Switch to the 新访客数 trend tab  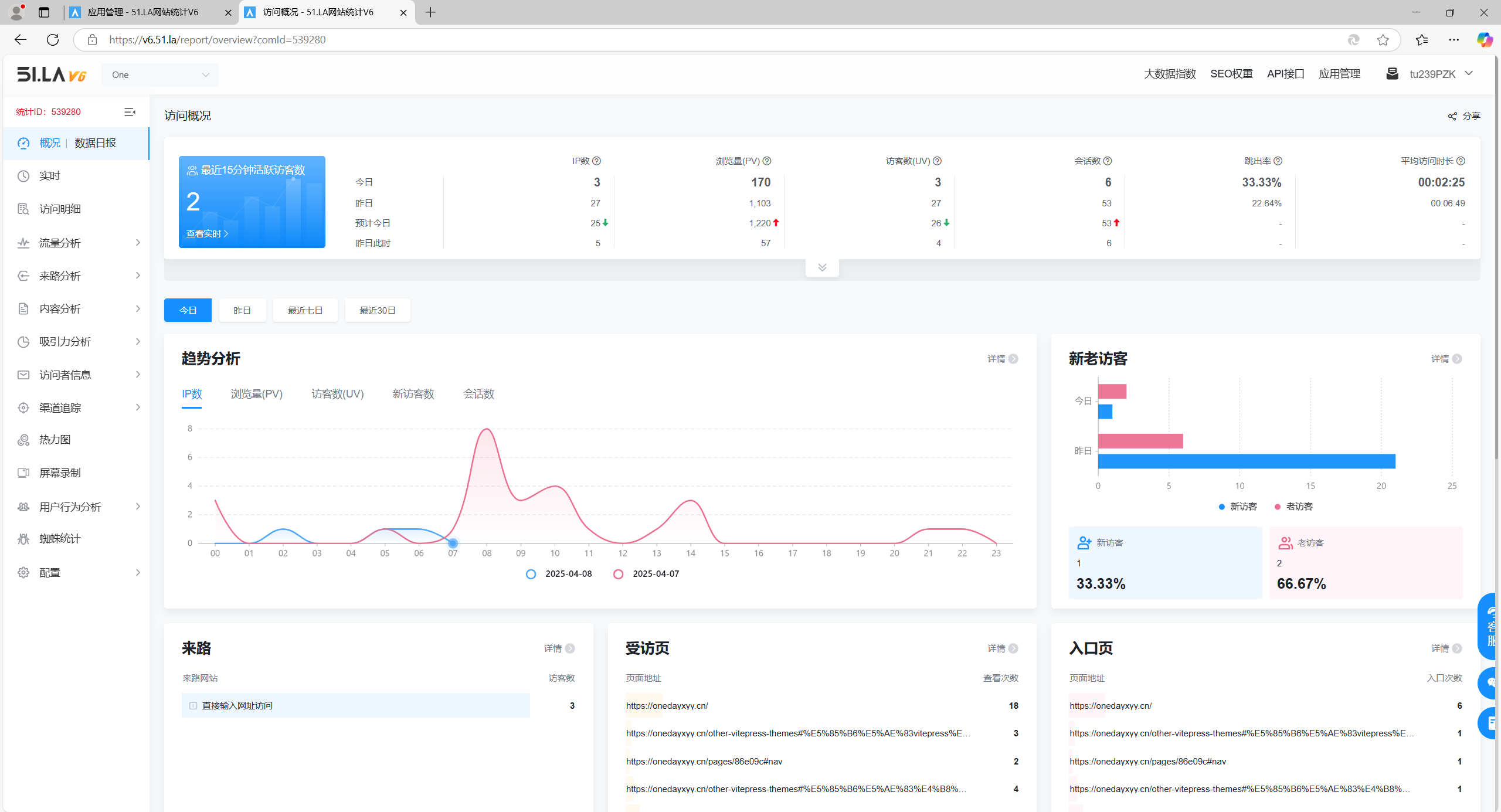click(x=413, y=394)
